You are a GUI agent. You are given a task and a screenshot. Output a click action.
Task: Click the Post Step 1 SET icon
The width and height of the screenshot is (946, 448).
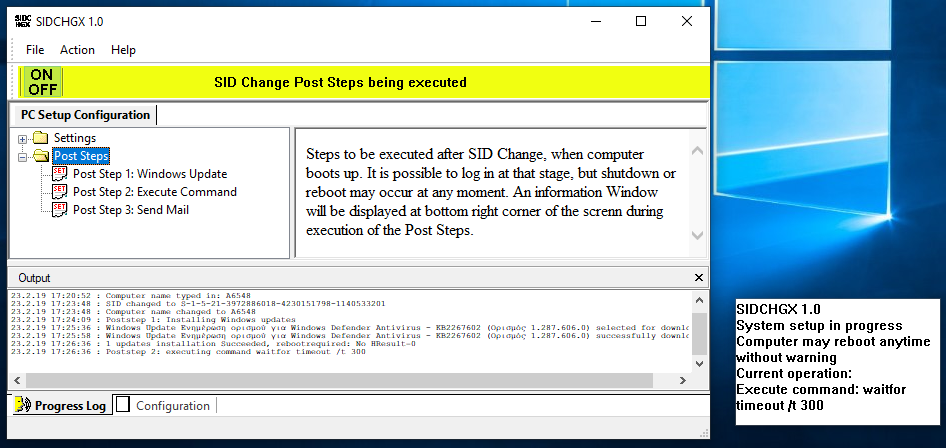click(x=60, y=174)
